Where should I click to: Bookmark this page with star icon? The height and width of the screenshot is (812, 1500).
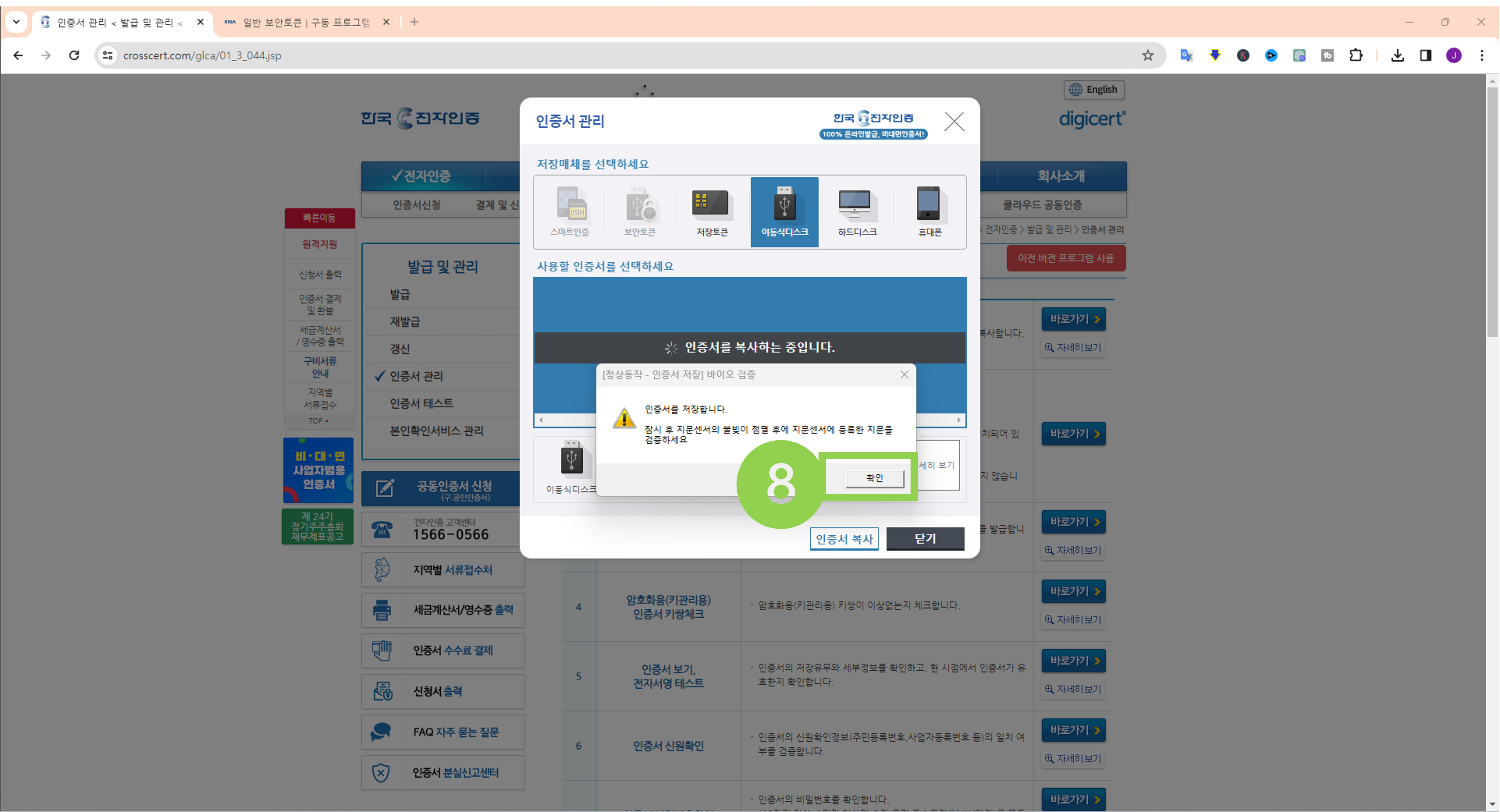click(x=1147, y=55)
